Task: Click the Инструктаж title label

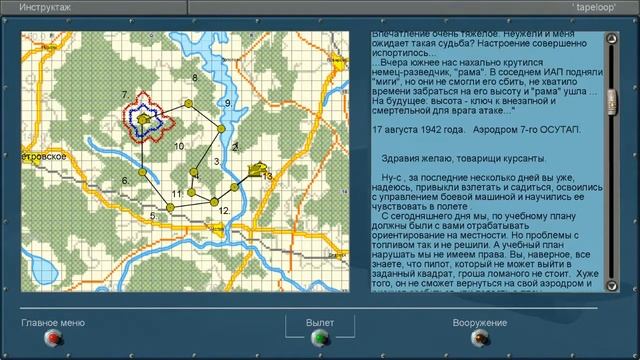Action: click(45, 7)
